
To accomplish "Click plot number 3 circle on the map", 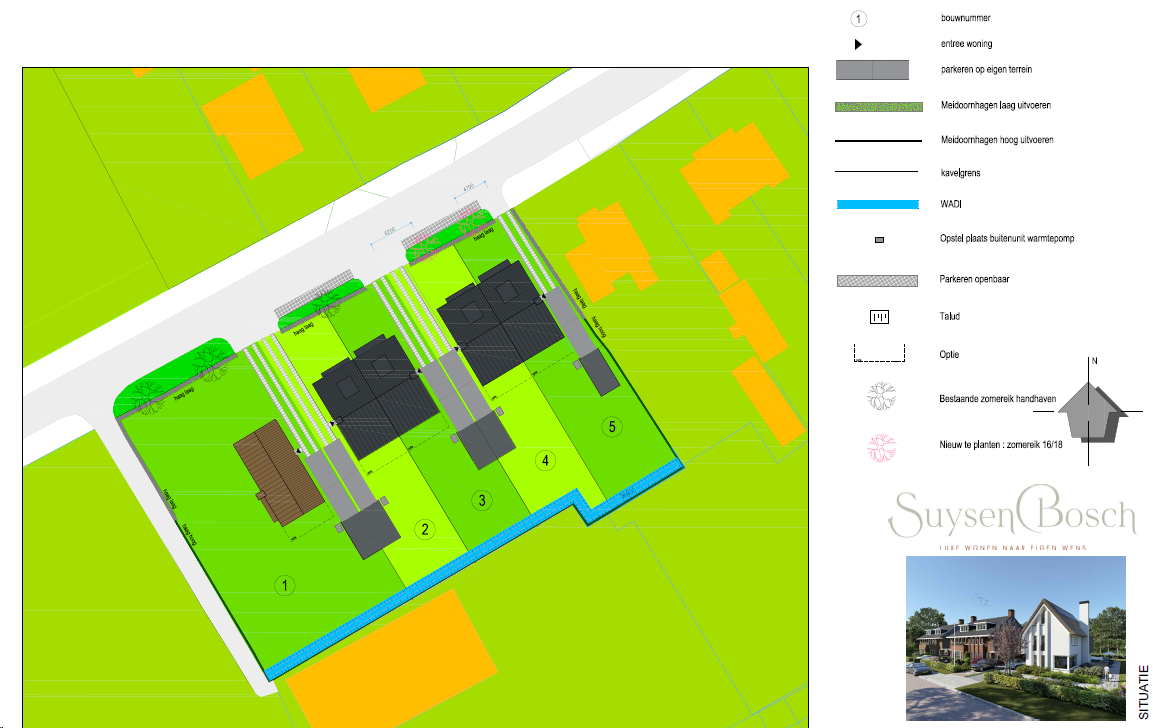I will pyautogui.click(x=481, y=500).
